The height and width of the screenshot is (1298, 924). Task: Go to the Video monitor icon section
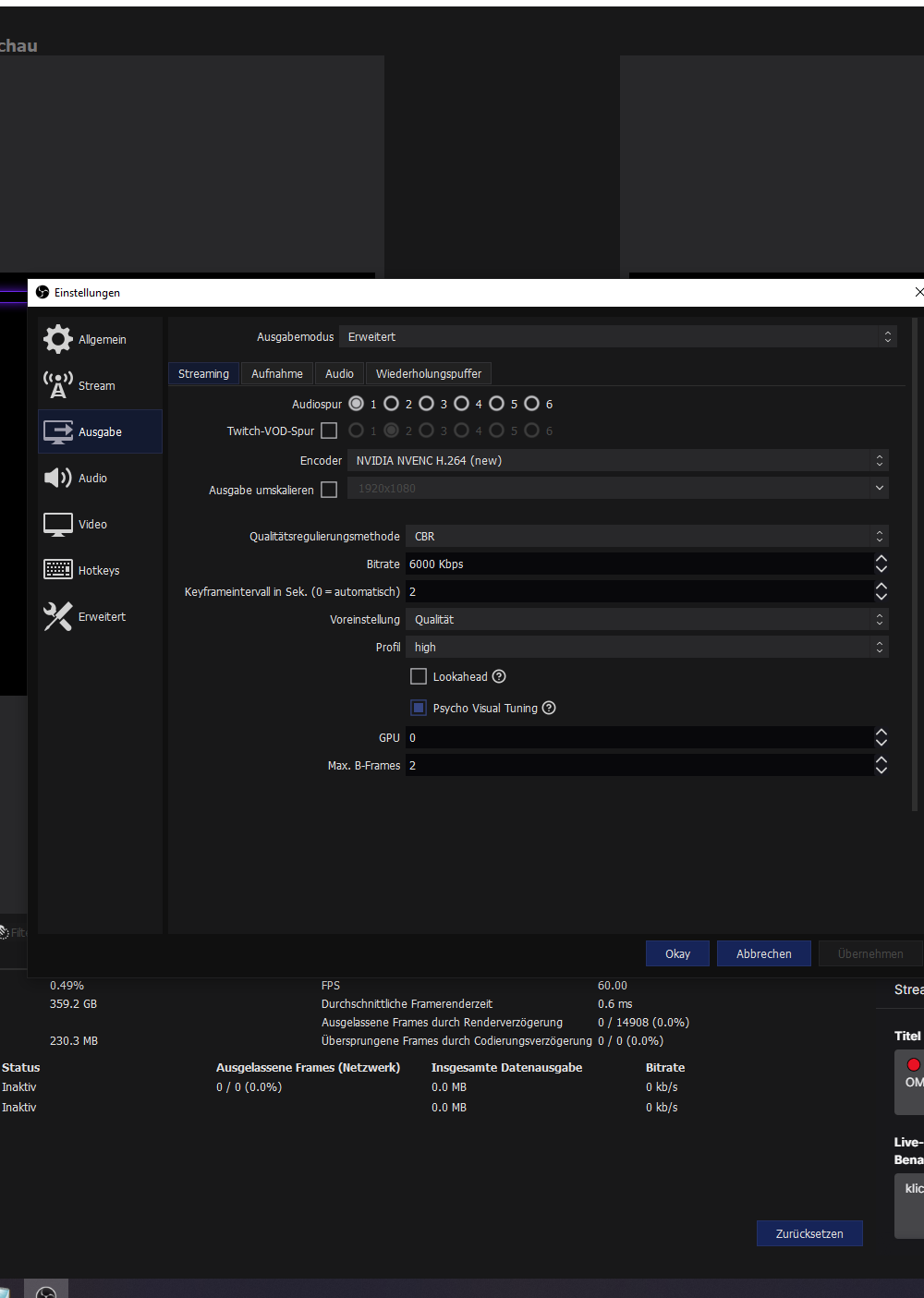click(x=58, y=524)
